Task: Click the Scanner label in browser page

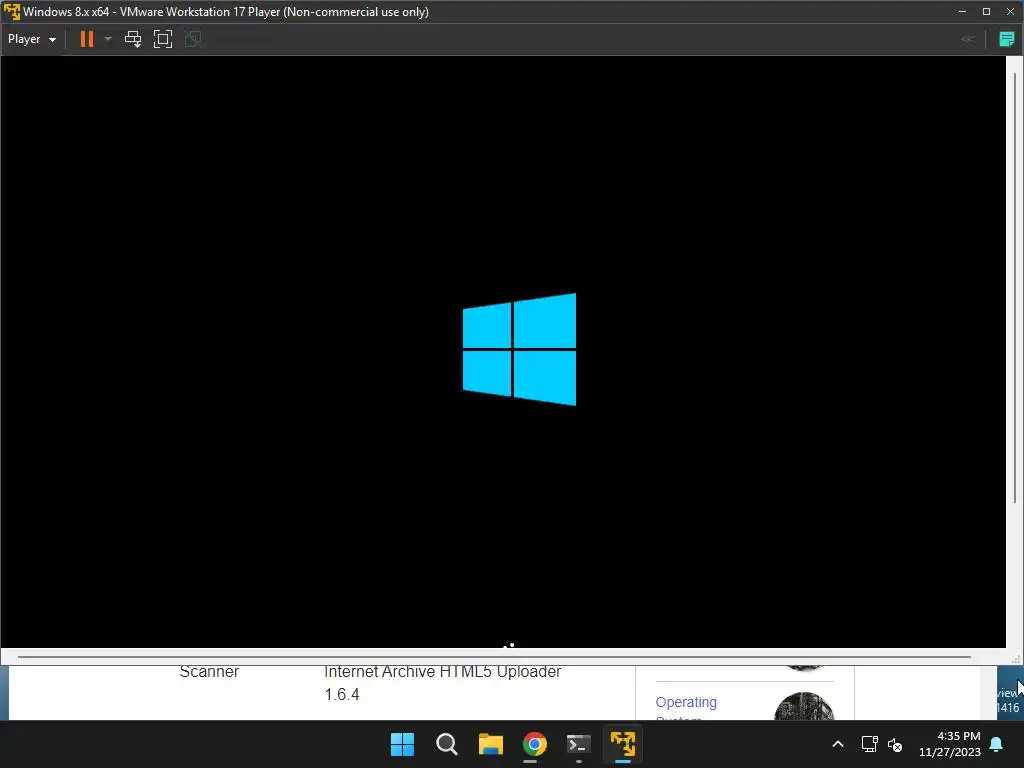Action: (x=209, y=671)
